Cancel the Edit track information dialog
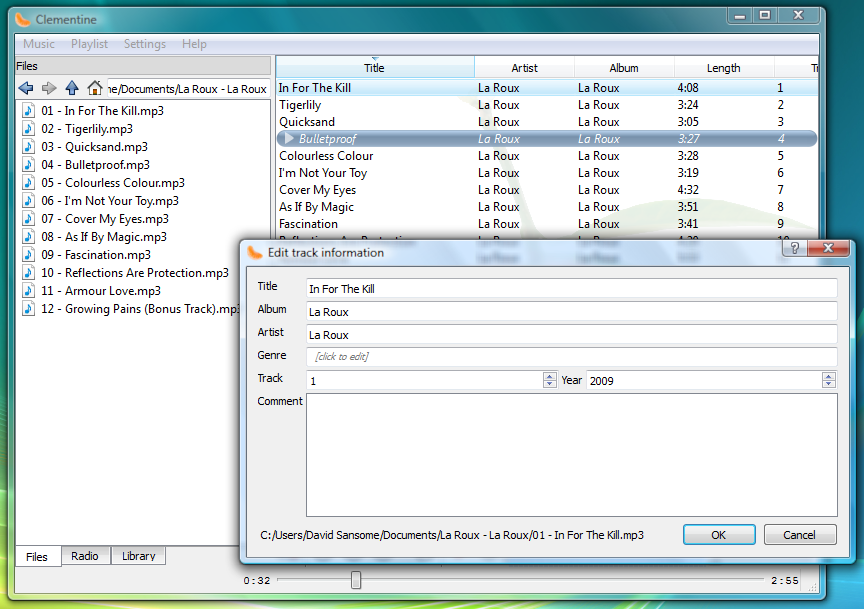The height and width of the screenshot is (609, 864). (x=799, y=535)
